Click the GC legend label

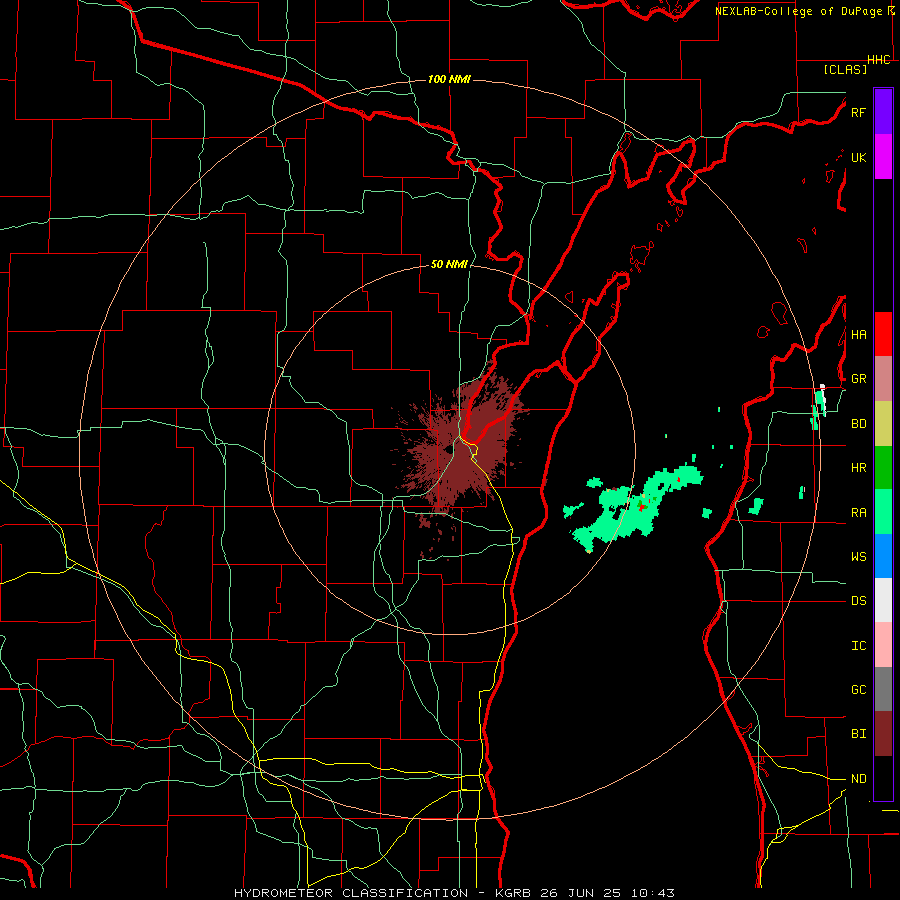click(858, 690)
